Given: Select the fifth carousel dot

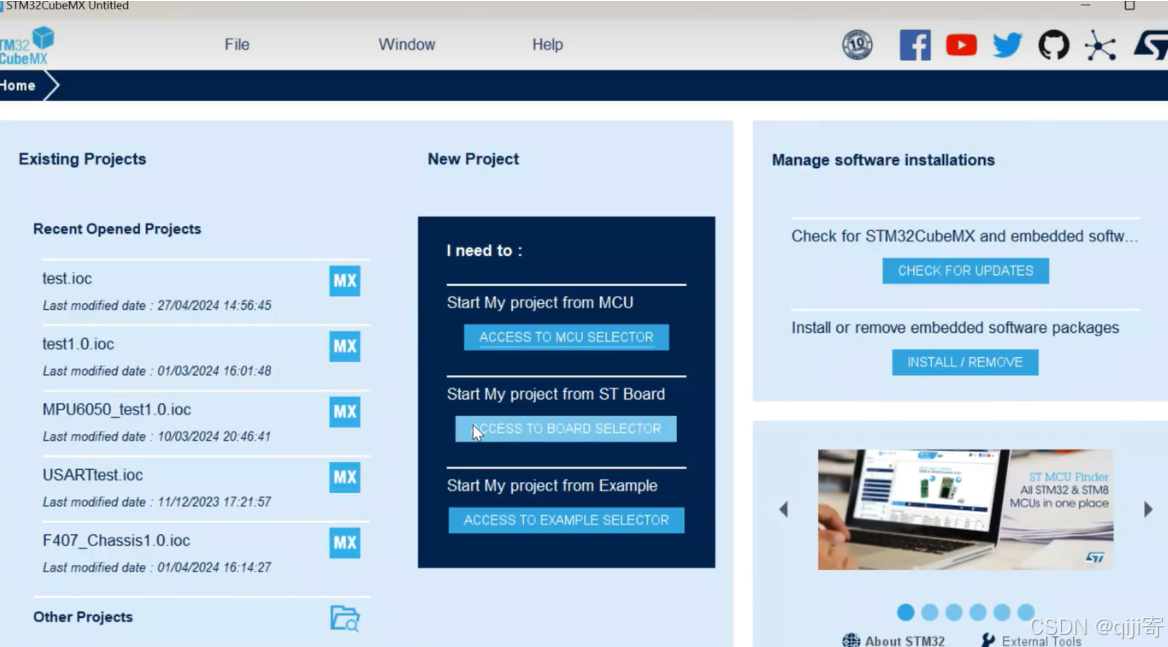Looking at the screenshot, I should pyautogui.click(x=1002, y=612).
